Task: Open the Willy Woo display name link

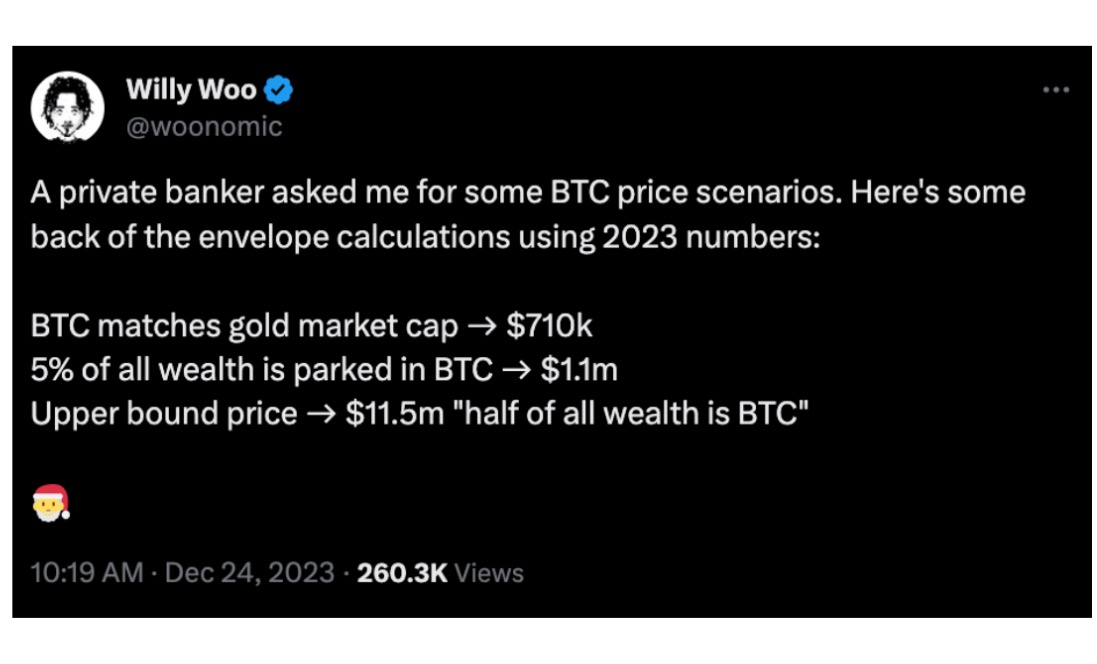Action: point(191,91)
